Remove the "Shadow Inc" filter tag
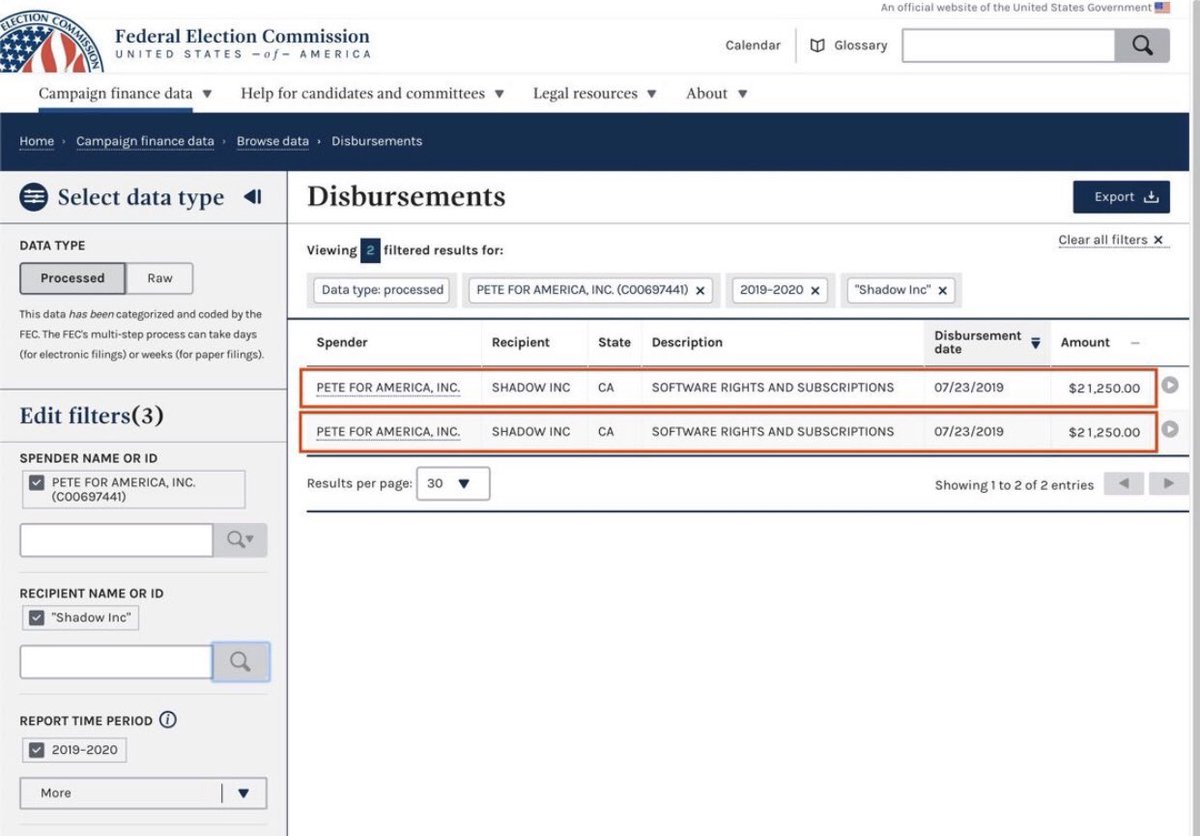The width and height of the screenshot is (1200, 836). (942, 290)
